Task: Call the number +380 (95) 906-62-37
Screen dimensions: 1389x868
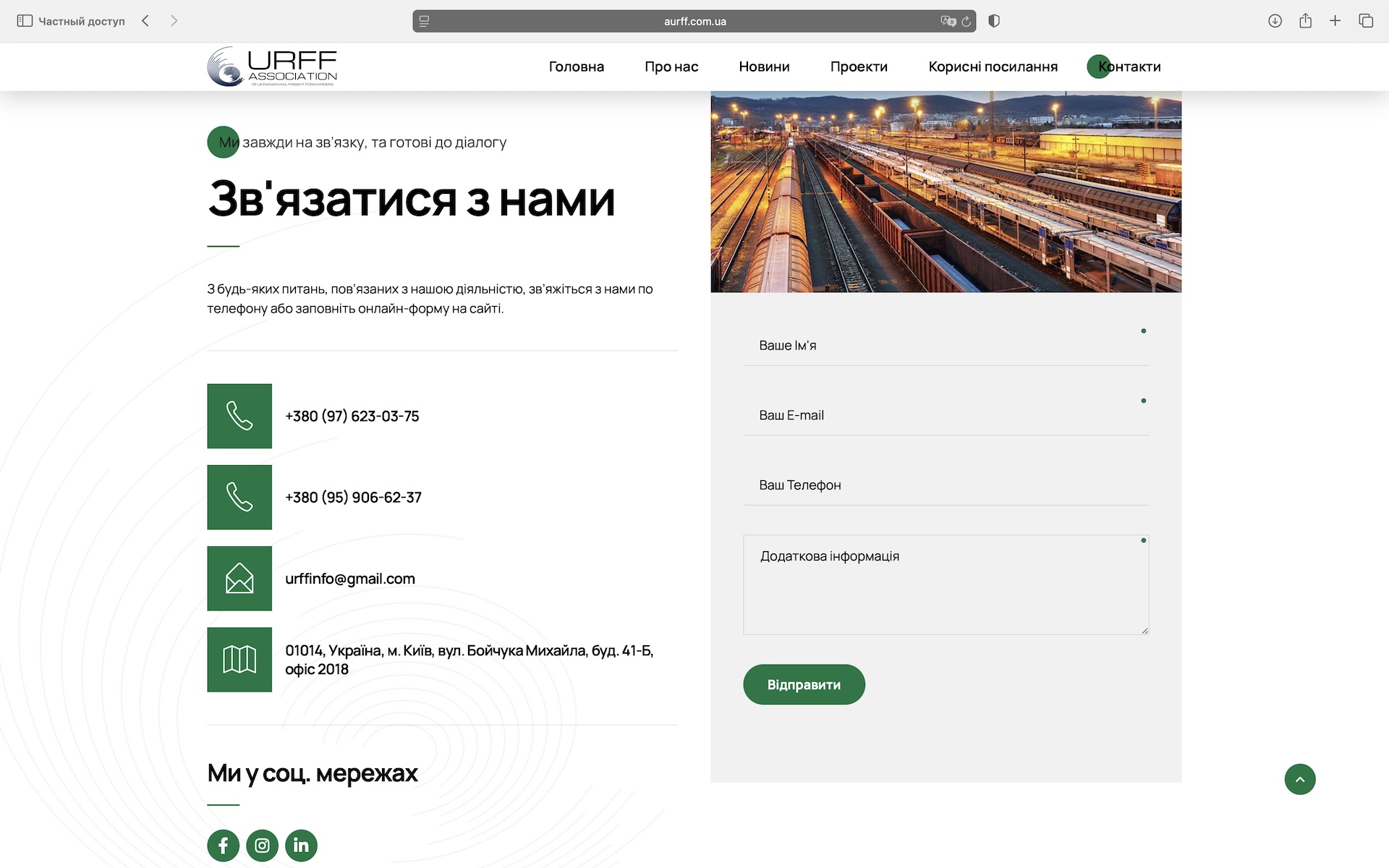Action: click(353, 497)
